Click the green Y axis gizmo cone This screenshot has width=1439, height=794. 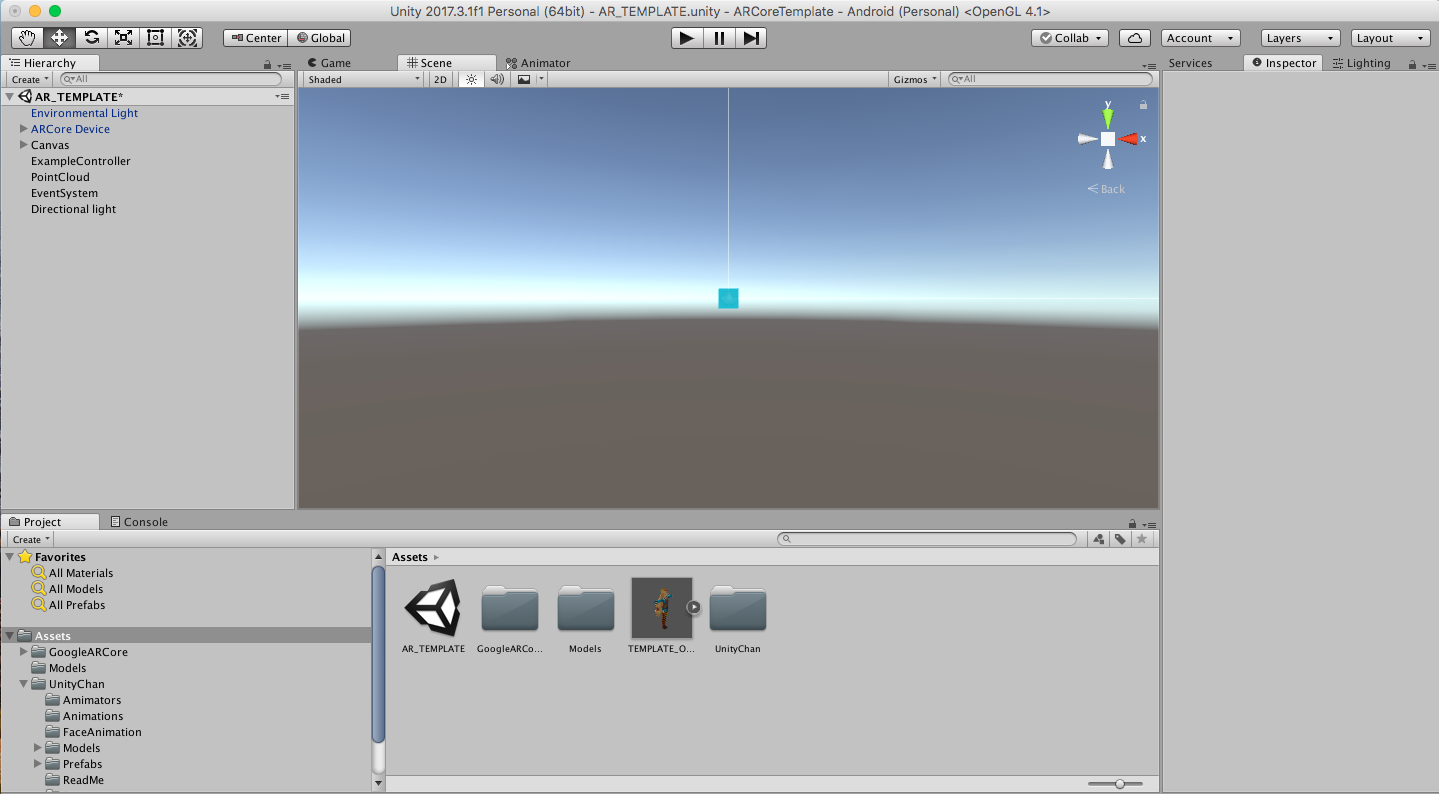(1108, 116)
